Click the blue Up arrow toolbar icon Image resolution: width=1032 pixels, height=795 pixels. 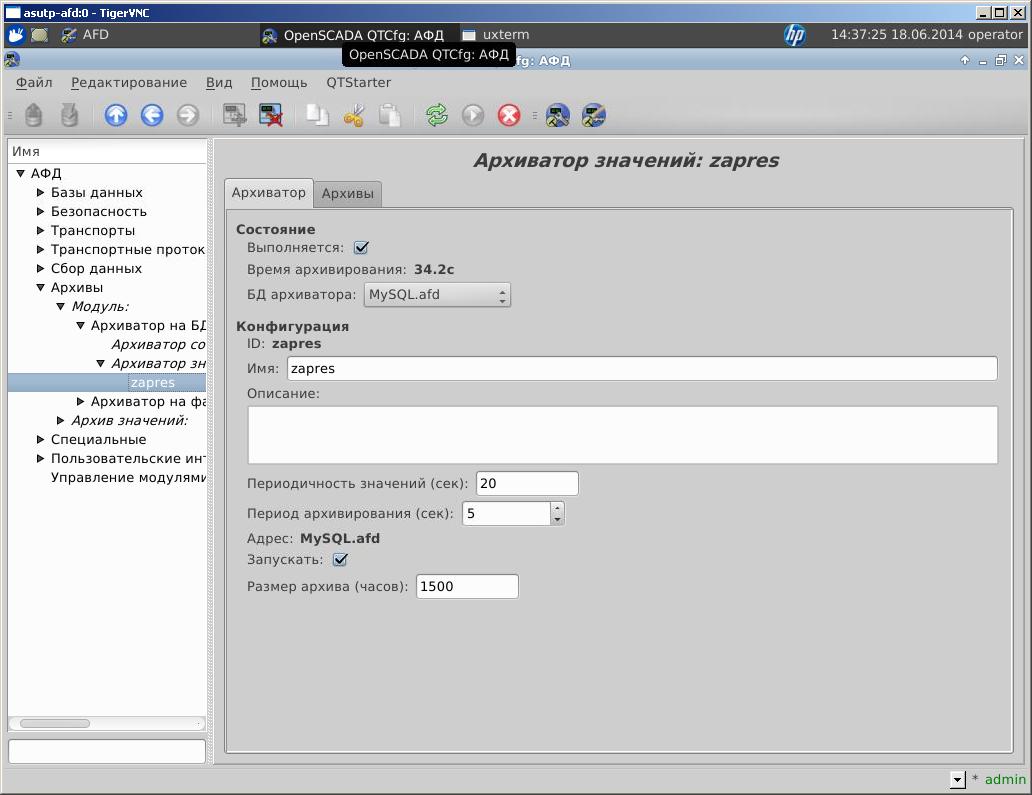point(116,116)
